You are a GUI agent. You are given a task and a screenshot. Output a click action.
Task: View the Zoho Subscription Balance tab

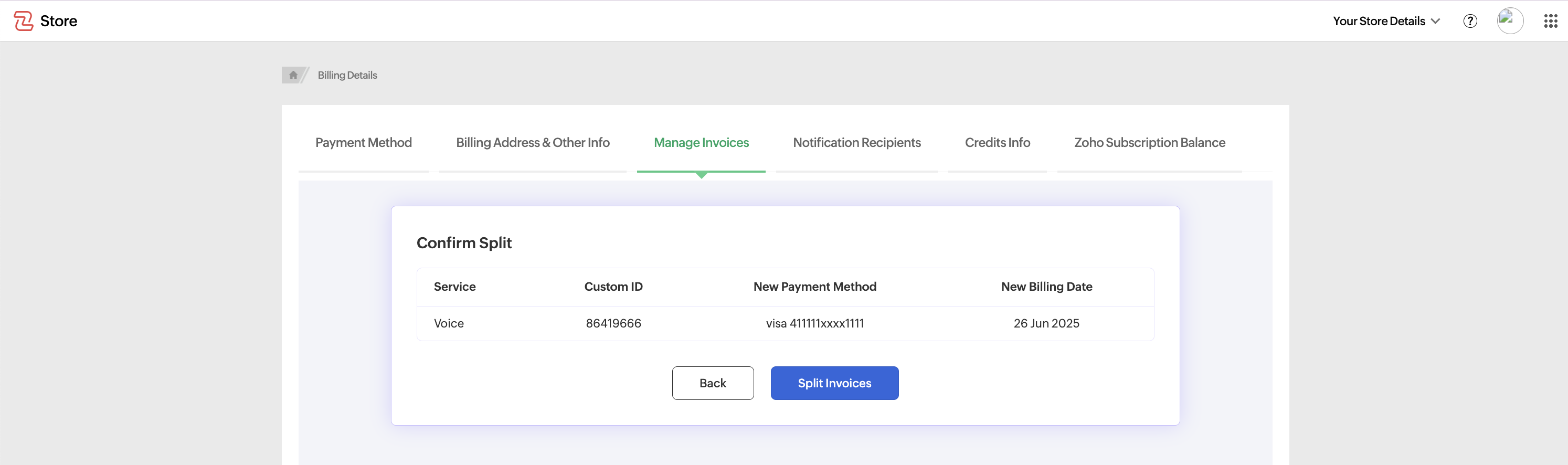pyautogui.click(x=1149, y=142)
